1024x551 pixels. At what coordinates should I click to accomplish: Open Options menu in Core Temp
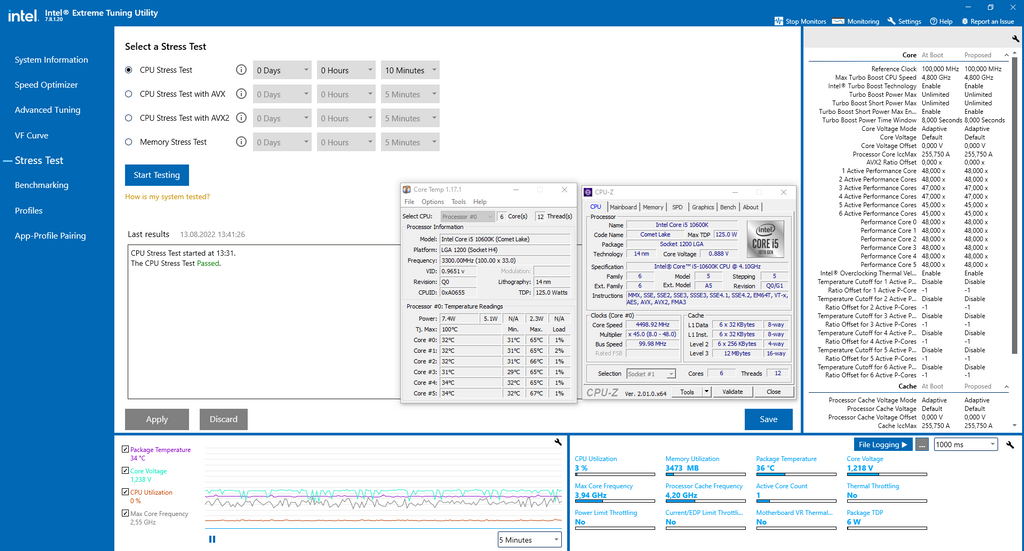pyautogui.click(x=432, y=202)
